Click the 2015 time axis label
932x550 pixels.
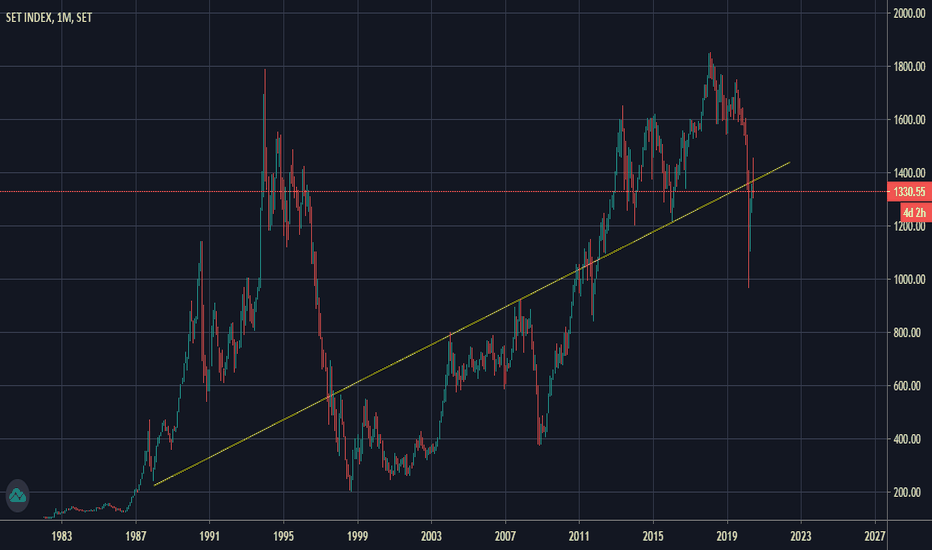click(x=653, y=536)
